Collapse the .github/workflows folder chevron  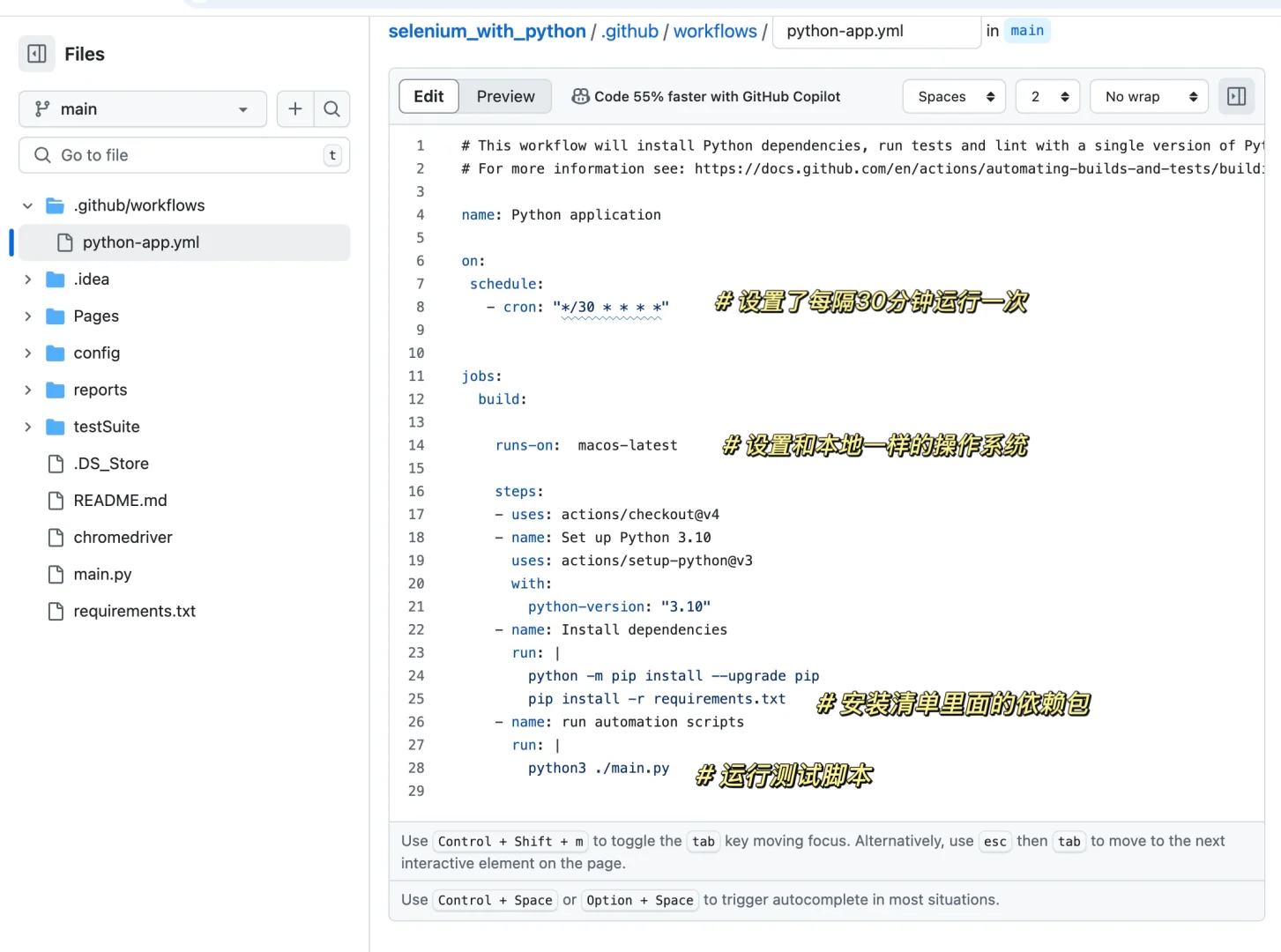click(x=27, y=205)
